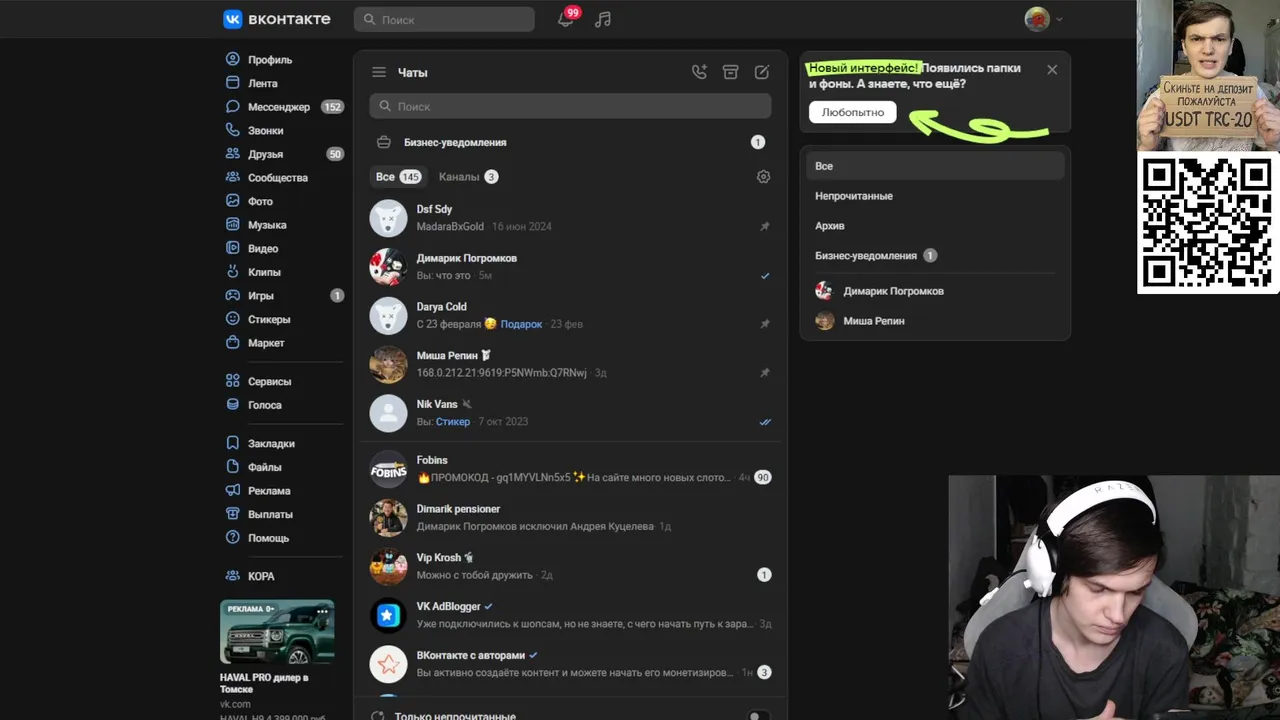Select Все folder in right panel
Image resolution: width=1280 pixels, height=720 pixels.
tap(935, 166)
